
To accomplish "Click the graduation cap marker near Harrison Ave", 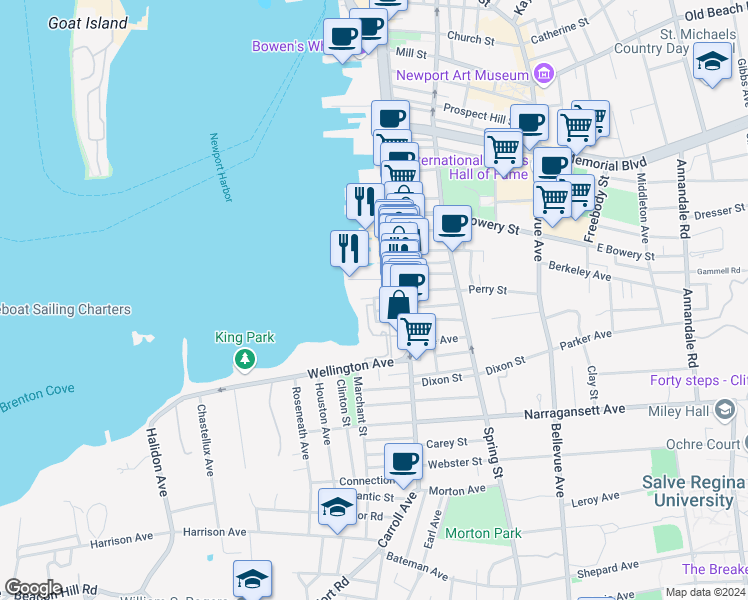I will 337,506.
